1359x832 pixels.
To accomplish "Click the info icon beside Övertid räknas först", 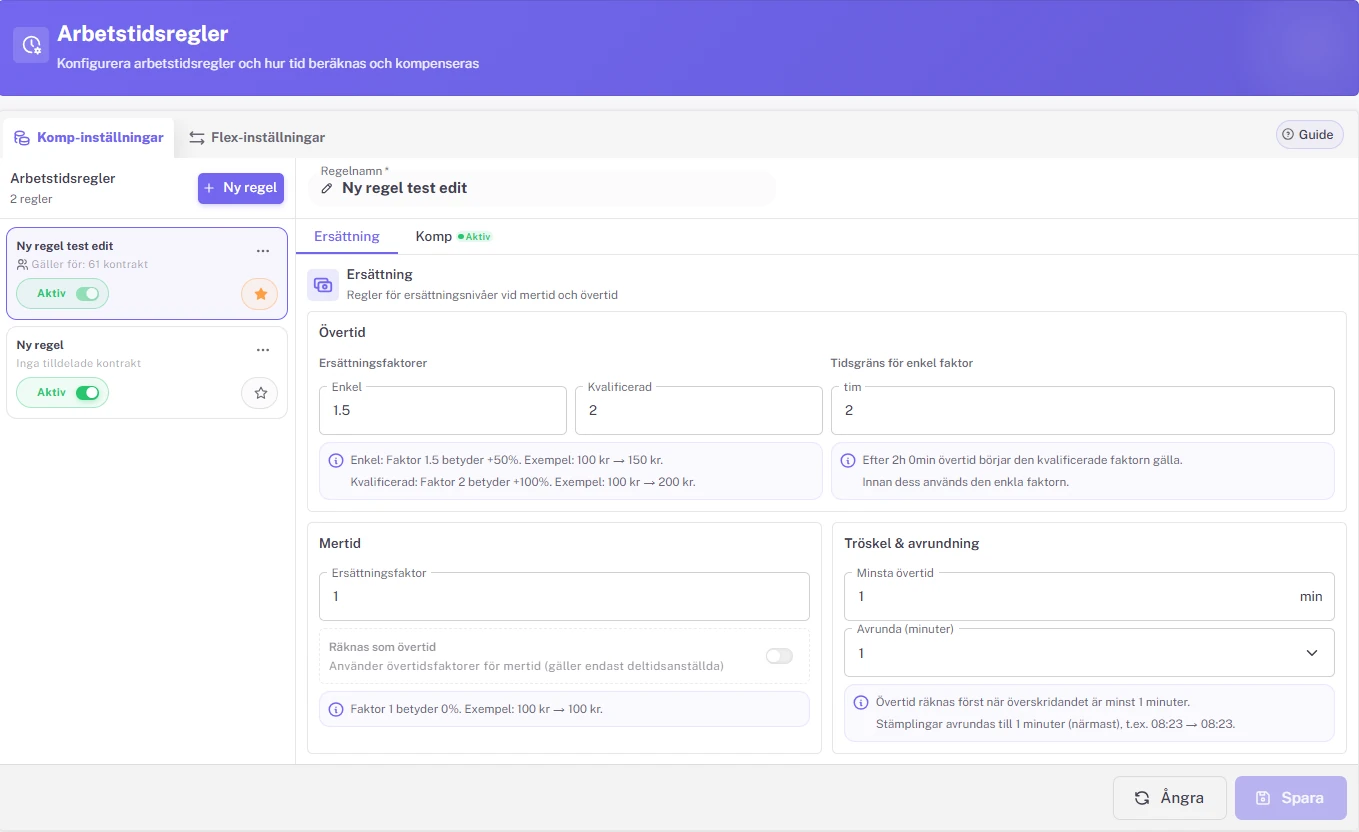I will pos(861,702).
